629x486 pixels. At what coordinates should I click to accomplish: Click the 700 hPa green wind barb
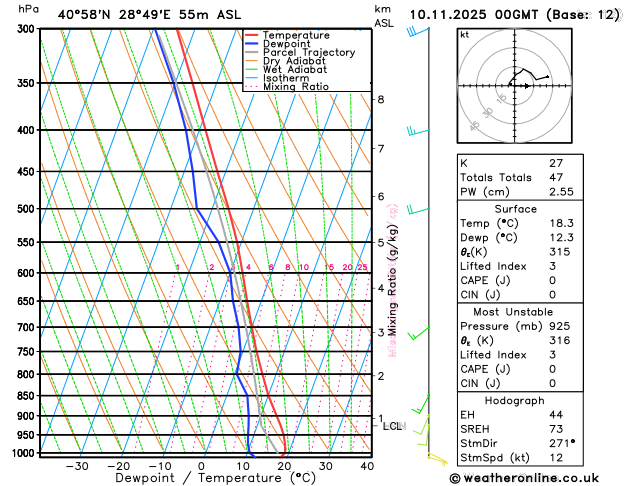pyautogui.click(x=418, y=333)
